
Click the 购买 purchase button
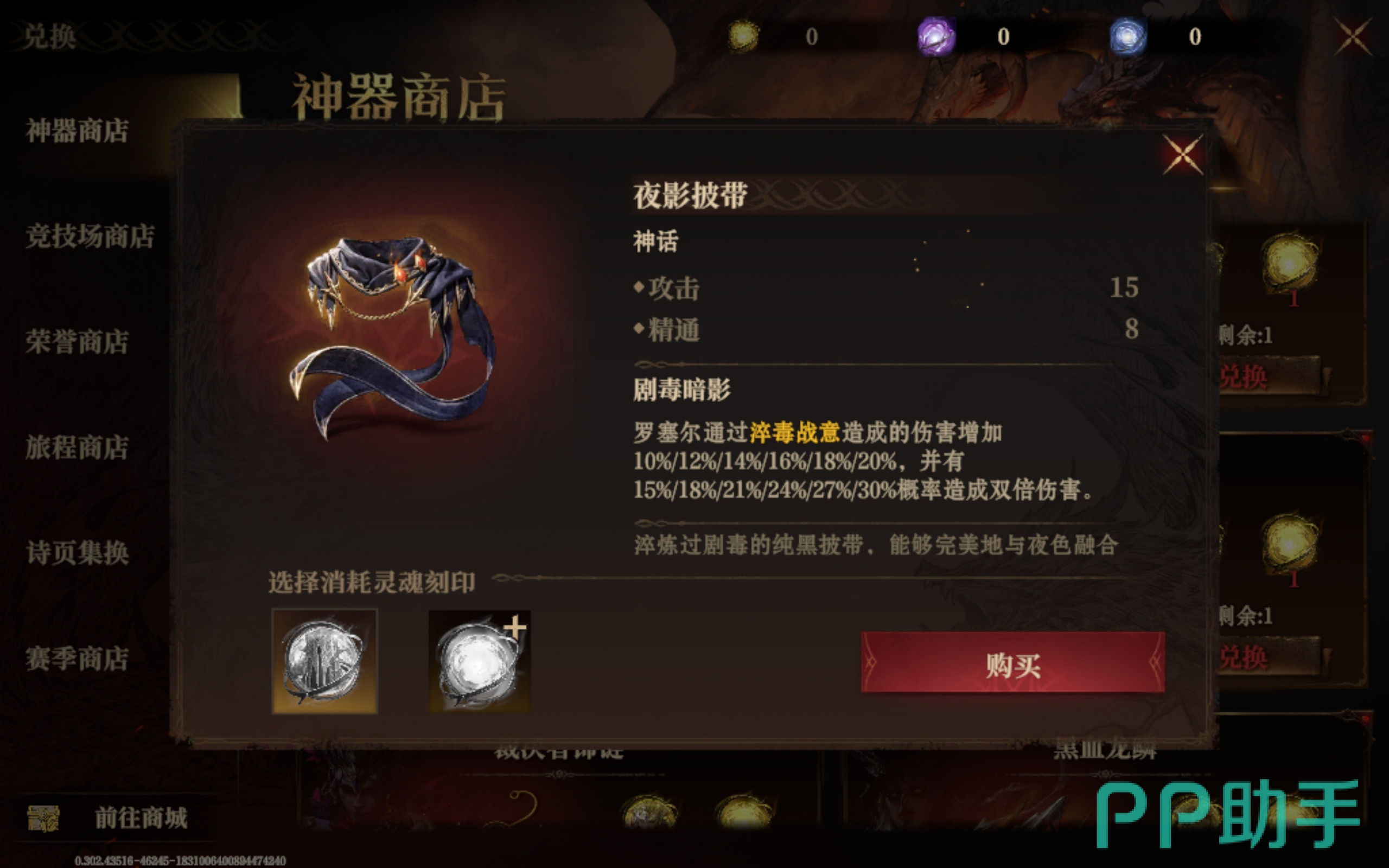click(x=1012, y=663)
